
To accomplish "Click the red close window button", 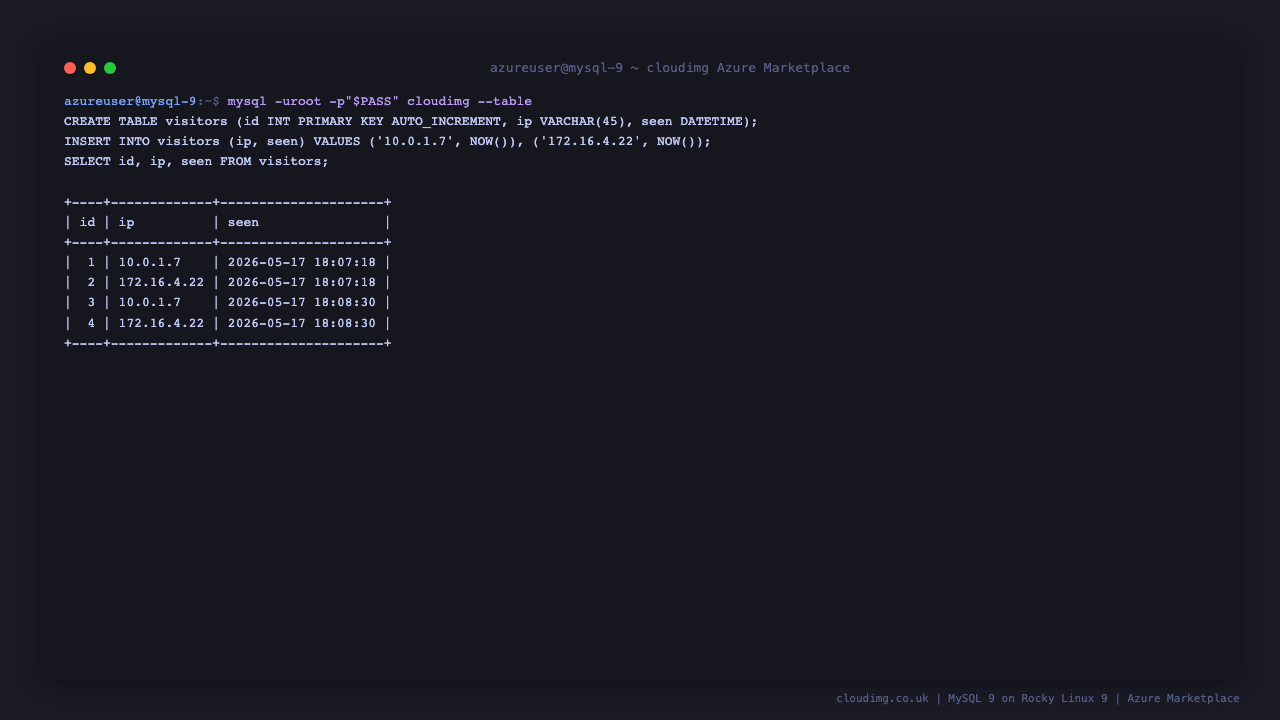I will pos(70,68).
